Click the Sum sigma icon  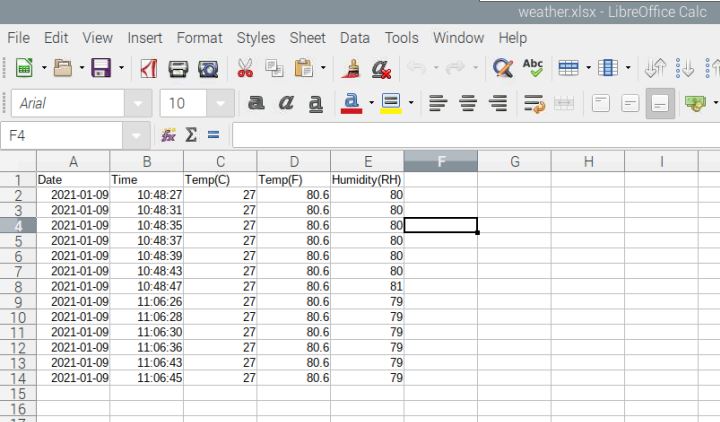click(x=191, y=135)
